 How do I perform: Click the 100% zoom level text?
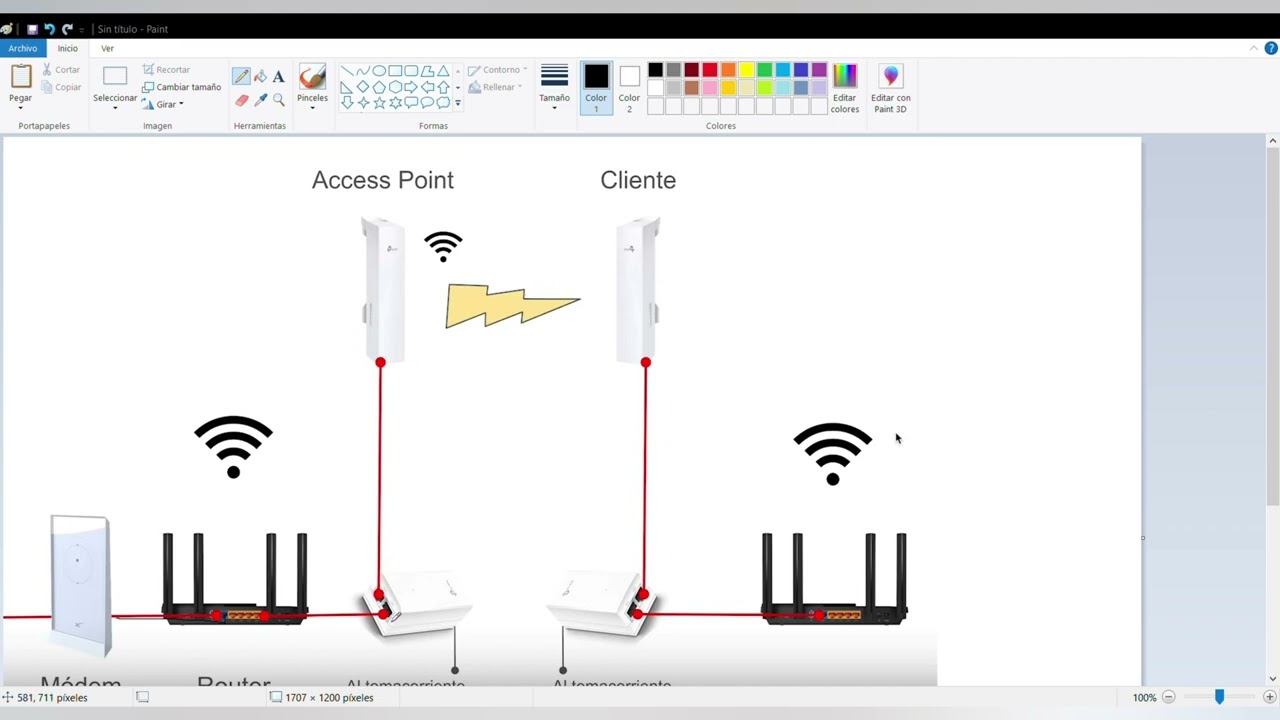(x=1144, y=697)
